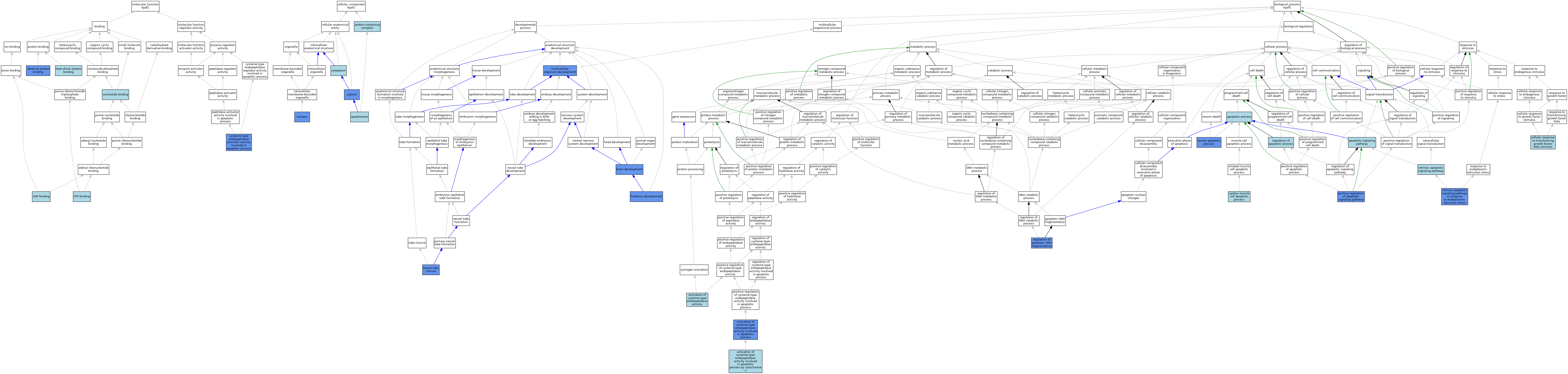Image resolution: width=1568 pixels, height=374 pixels.
Task: Click the 'anion binding' node
Action: (x=11, y=71)
